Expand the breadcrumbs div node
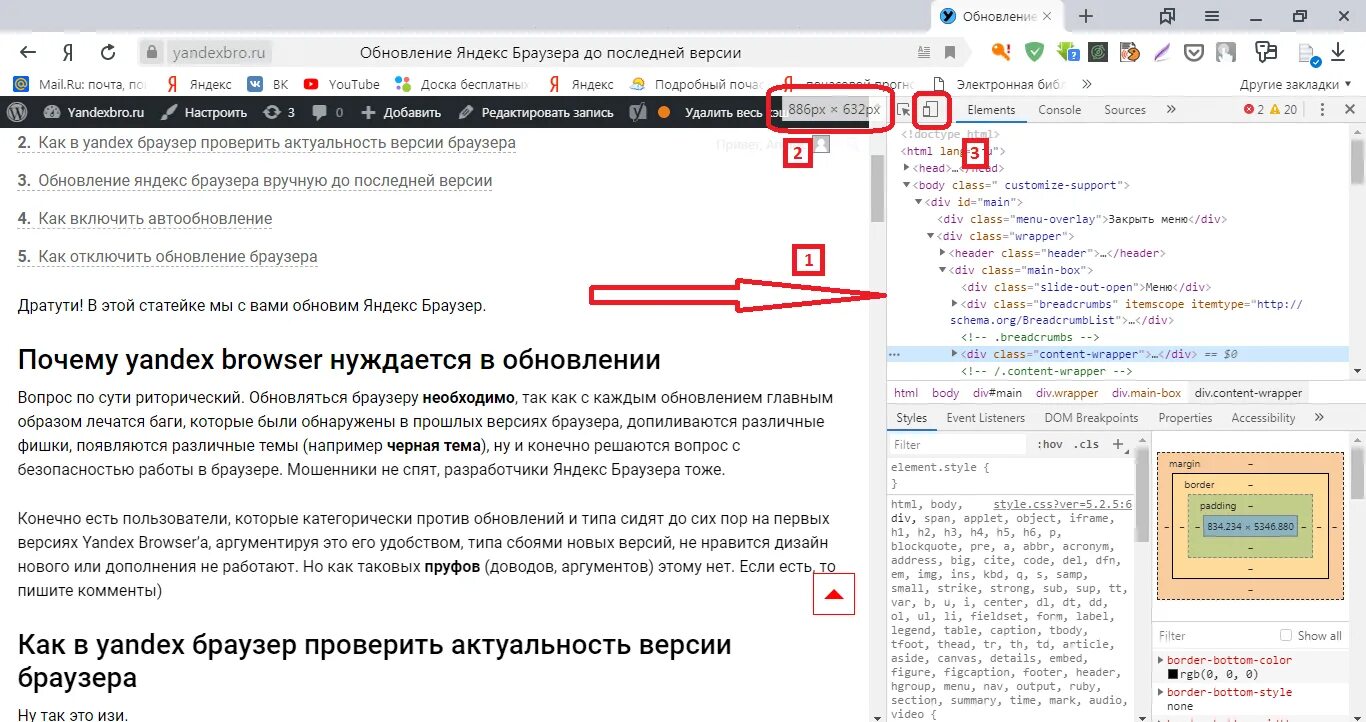1366x722 pixels. [954, 304]
